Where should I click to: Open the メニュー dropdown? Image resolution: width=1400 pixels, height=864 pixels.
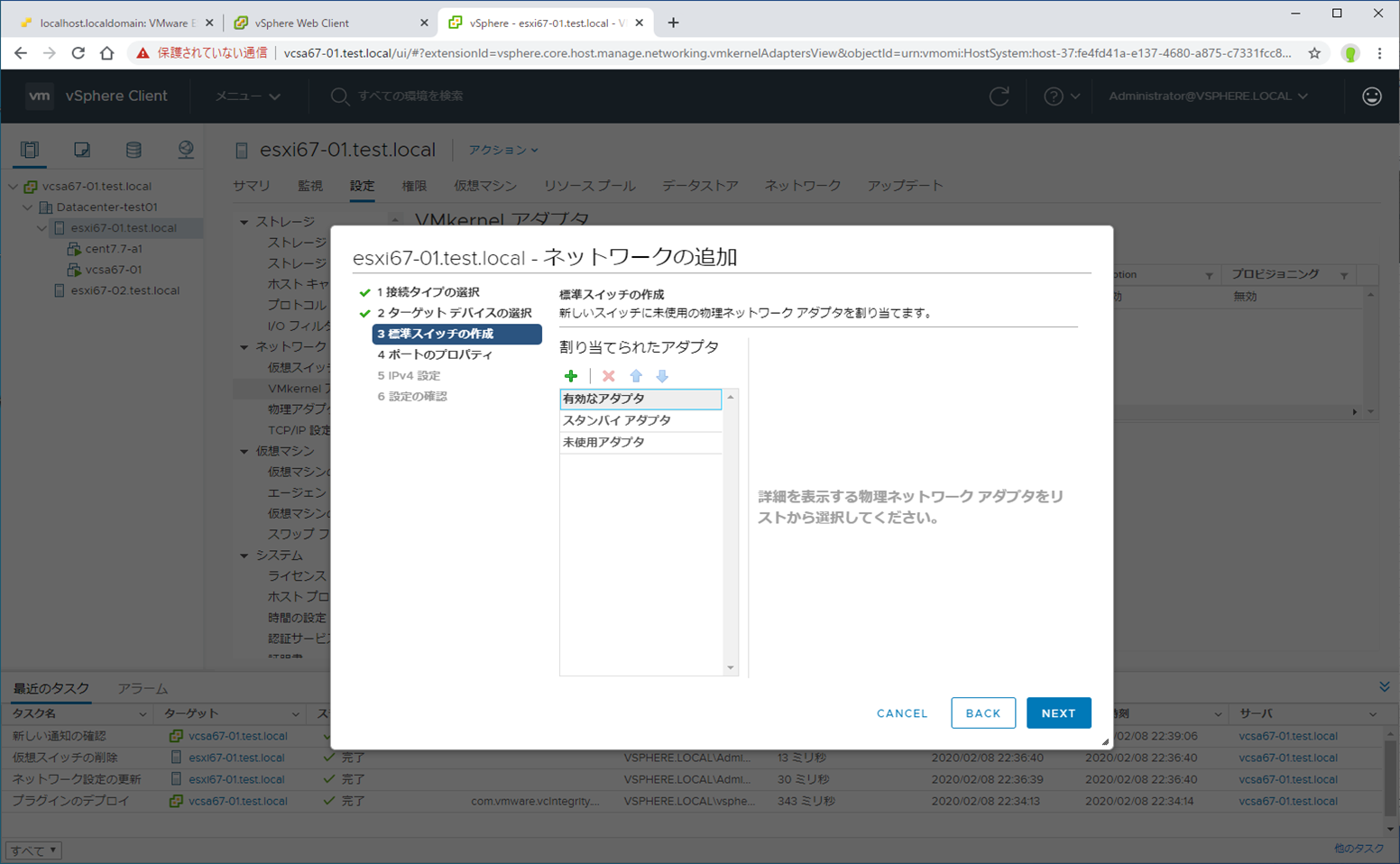247,96
